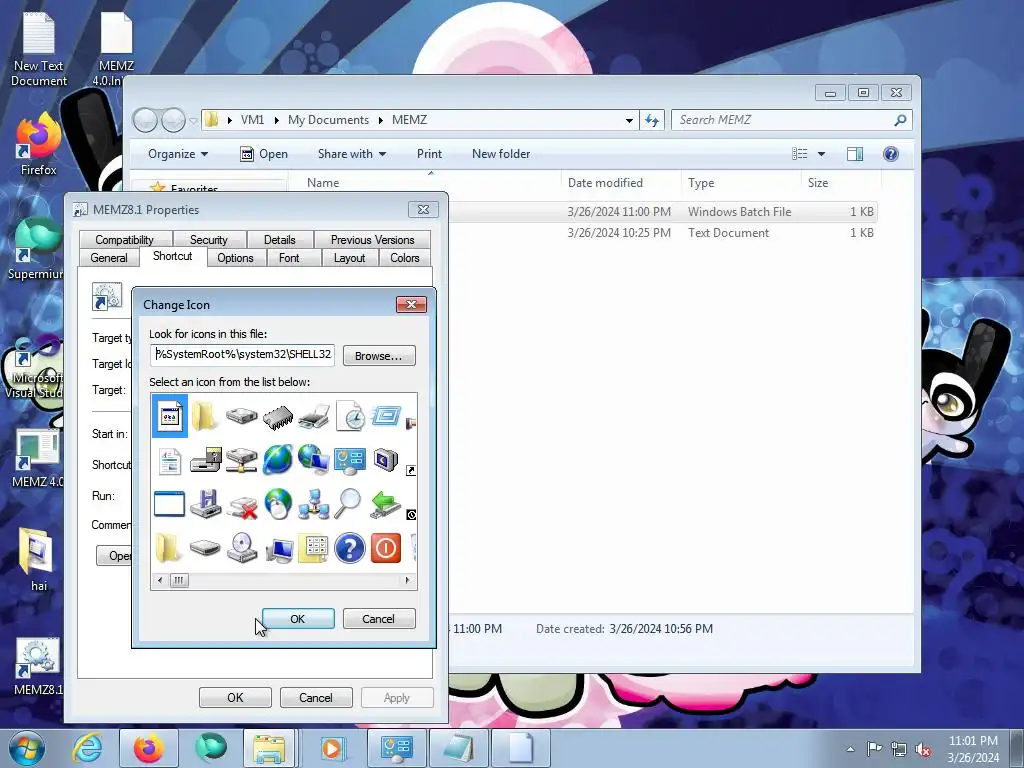Open the Layout tab
The height and width of the screenshot is (768, 1024).
tap(349, 258)
